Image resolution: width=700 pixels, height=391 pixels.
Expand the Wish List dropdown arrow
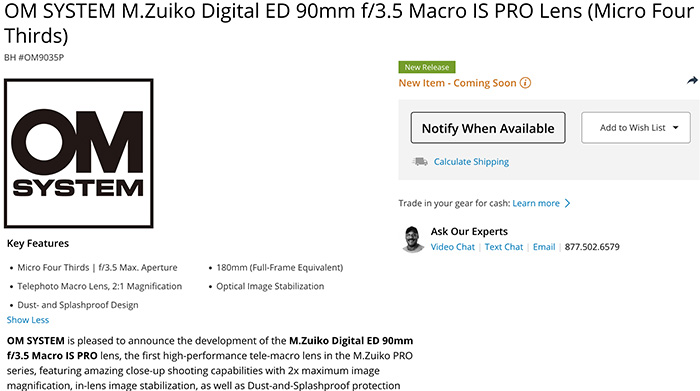click(x=675, y=128)
